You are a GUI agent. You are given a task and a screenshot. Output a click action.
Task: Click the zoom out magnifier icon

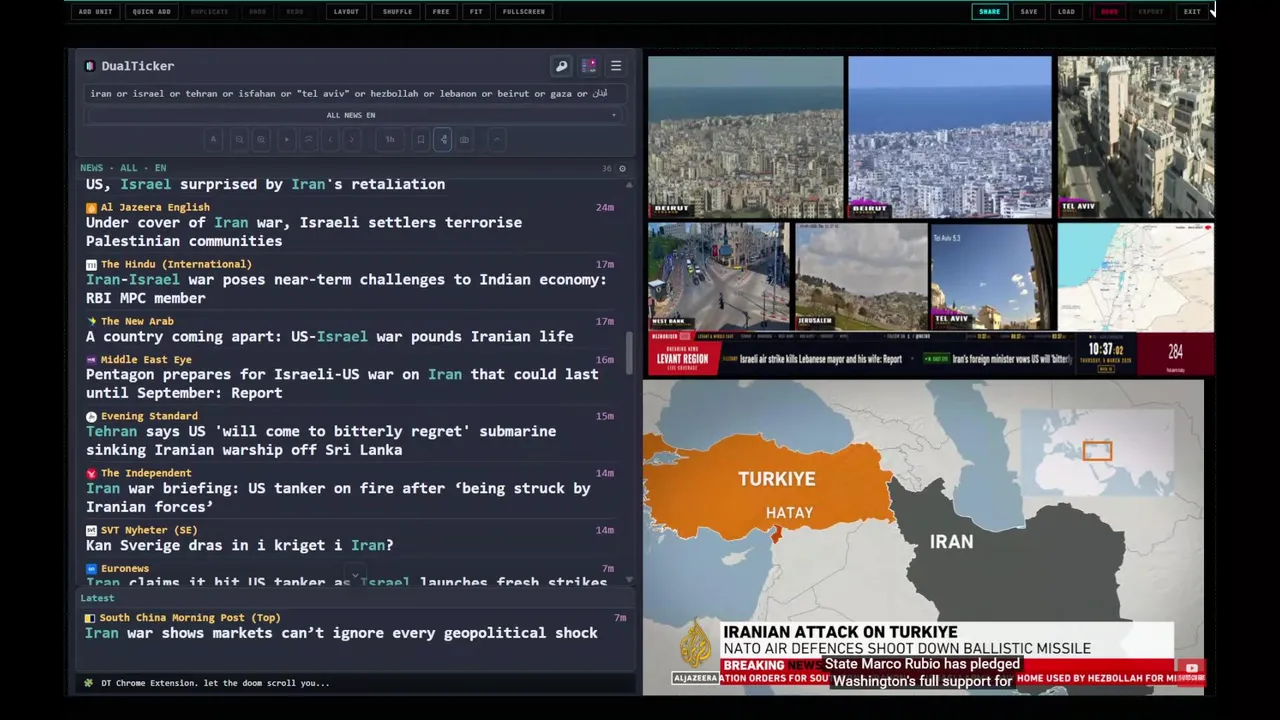click(239, 140)
